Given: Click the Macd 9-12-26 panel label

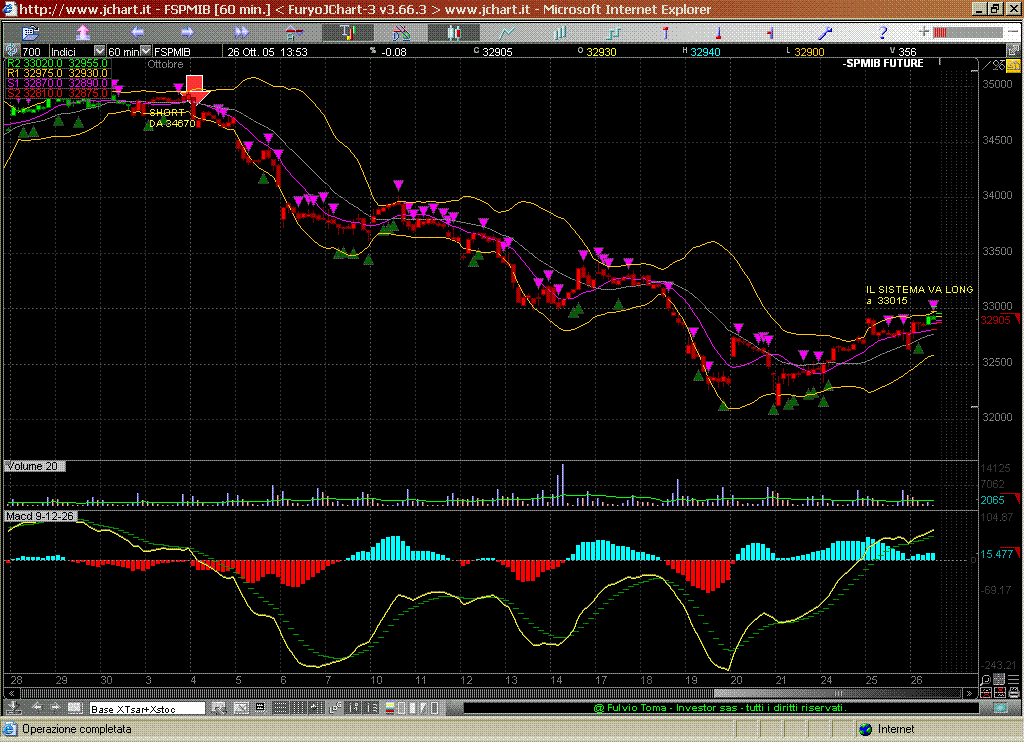Looking at the screenshot, I should 42,516.
